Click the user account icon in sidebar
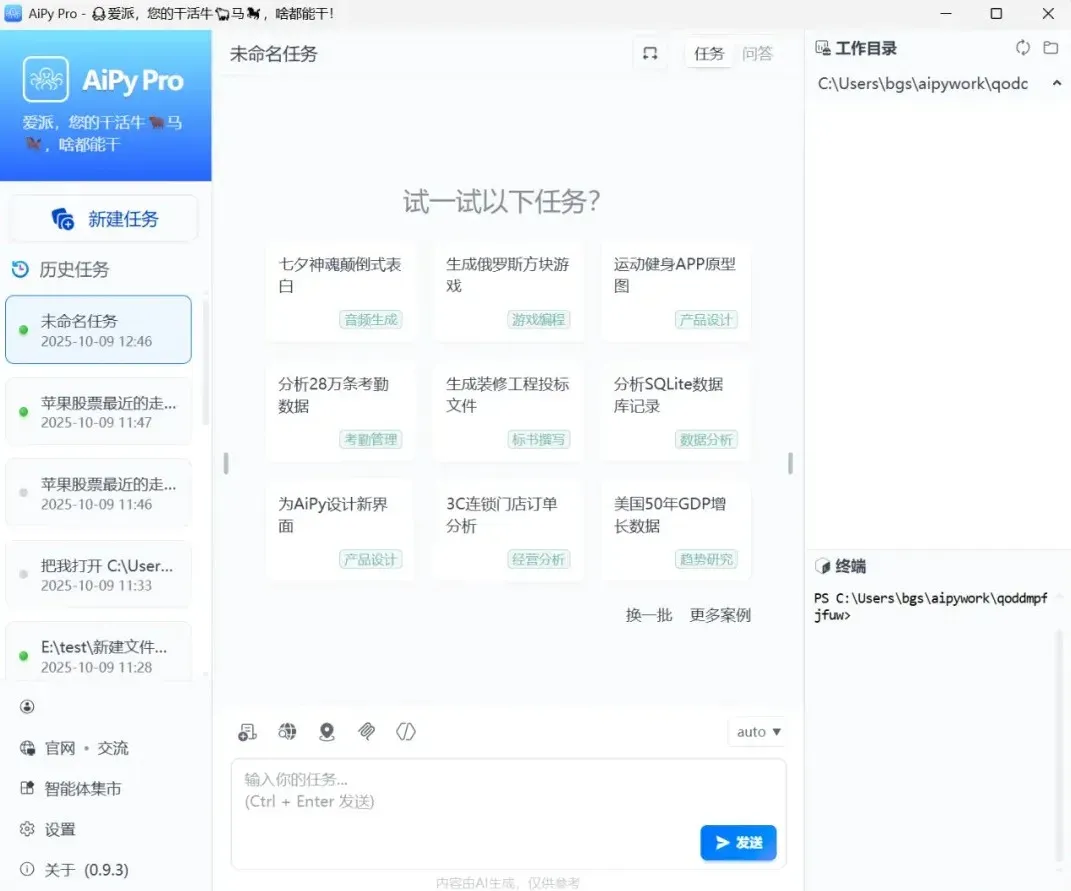1071x891 pixels. coord(27,707)
